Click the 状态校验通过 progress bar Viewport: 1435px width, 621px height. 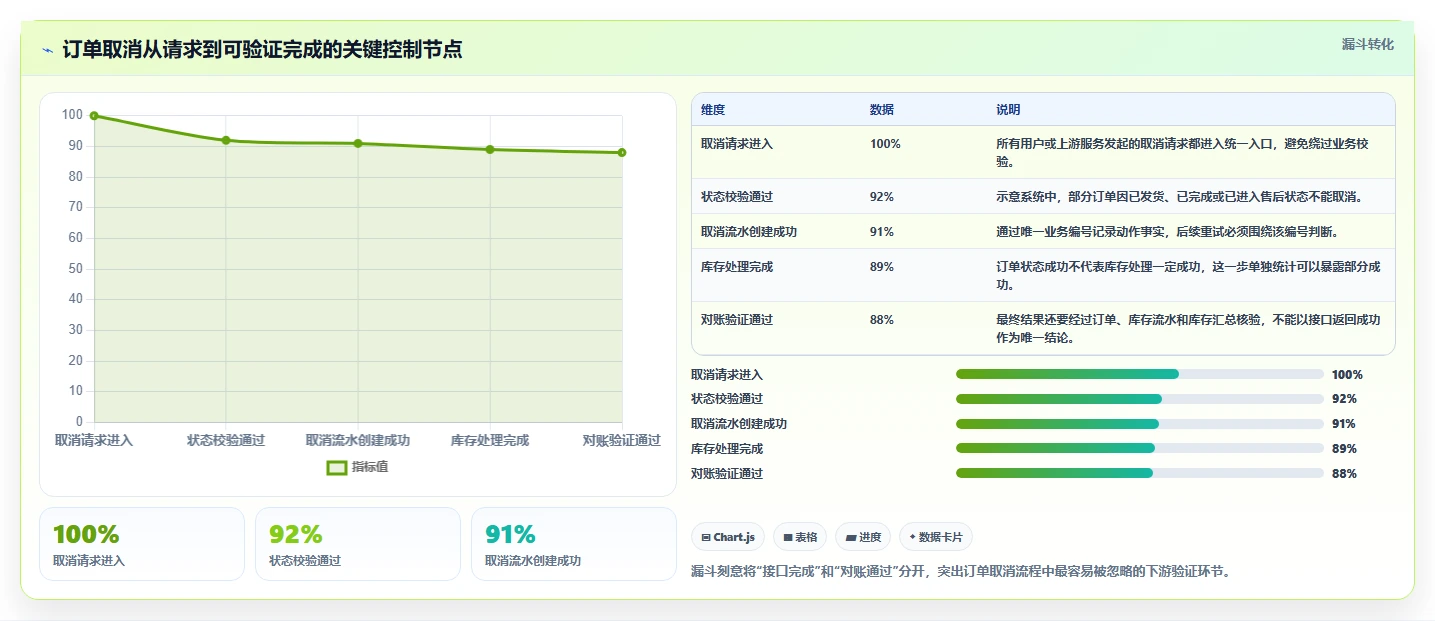1140,399
